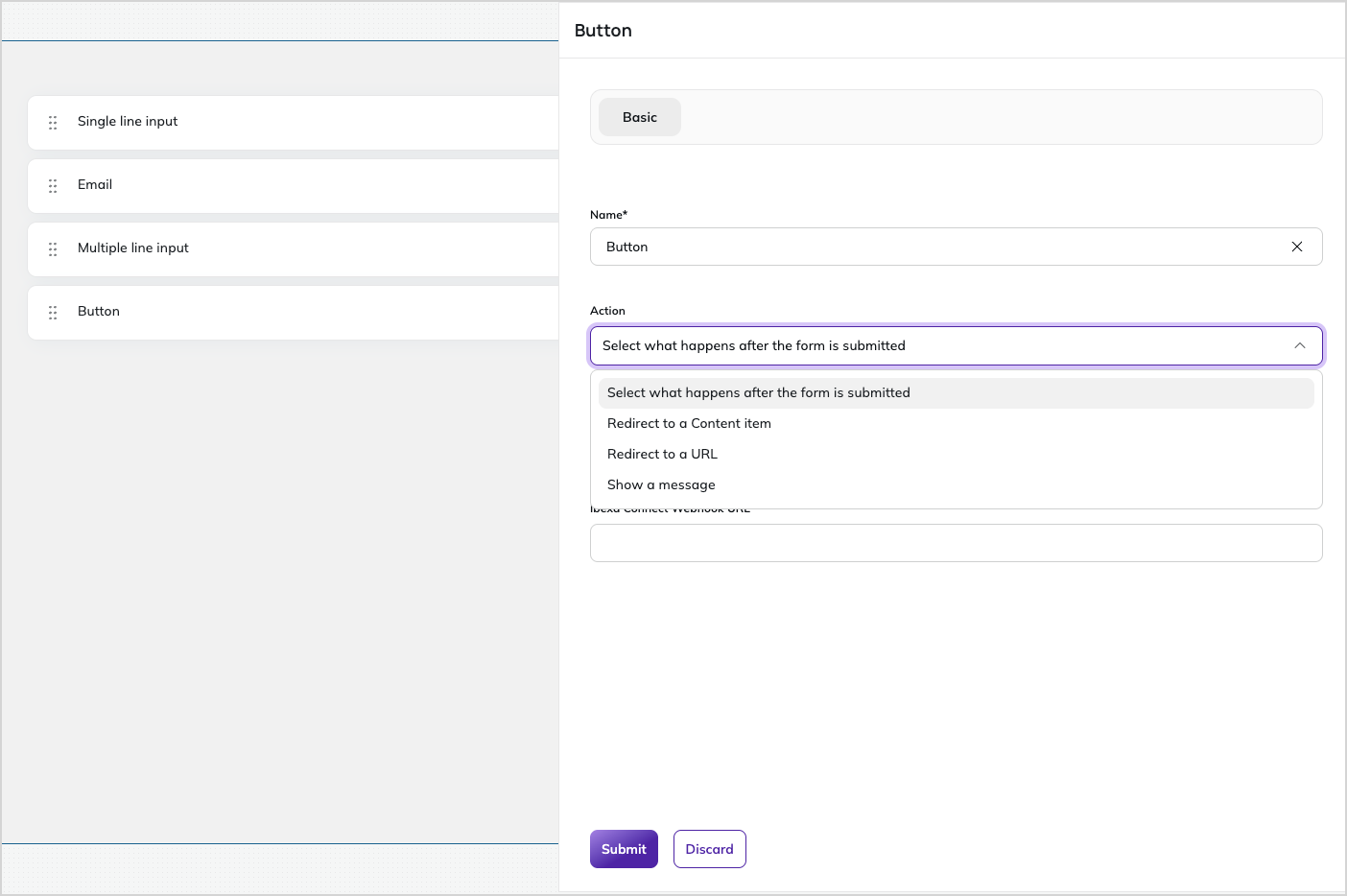
Task: Choose Show a message option
Action: [x=957, y=485]
